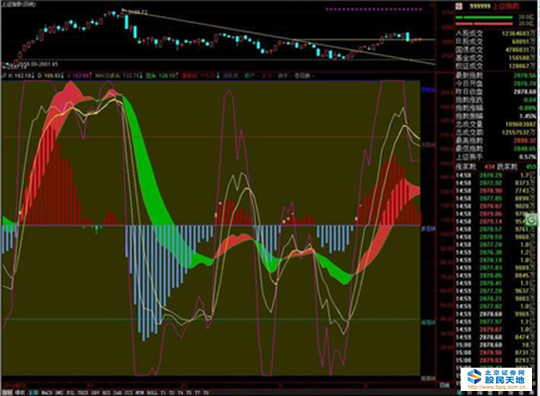
Task: Click the 跌家数 label
Action: pos(507,167)
